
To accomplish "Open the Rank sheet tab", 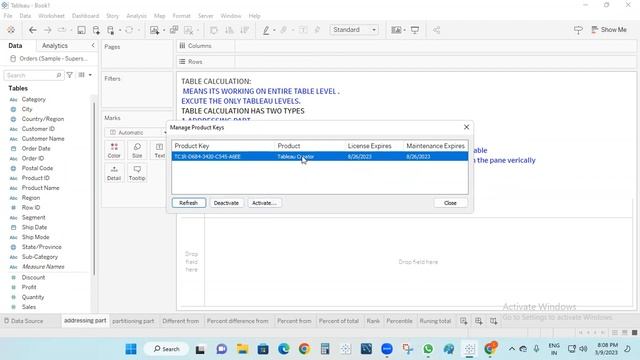I will tap(373, 321).
